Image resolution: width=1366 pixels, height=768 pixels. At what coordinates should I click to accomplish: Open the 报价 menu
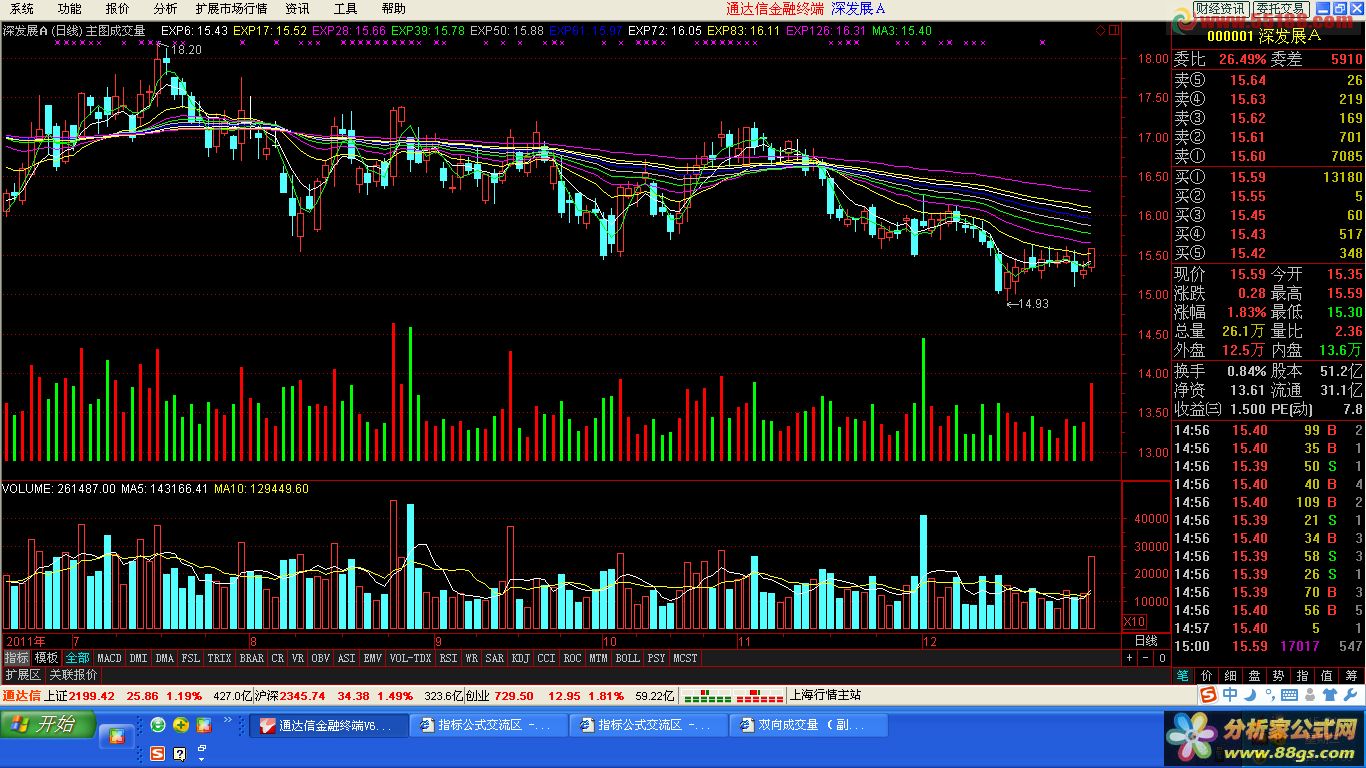tap(117, 8)
